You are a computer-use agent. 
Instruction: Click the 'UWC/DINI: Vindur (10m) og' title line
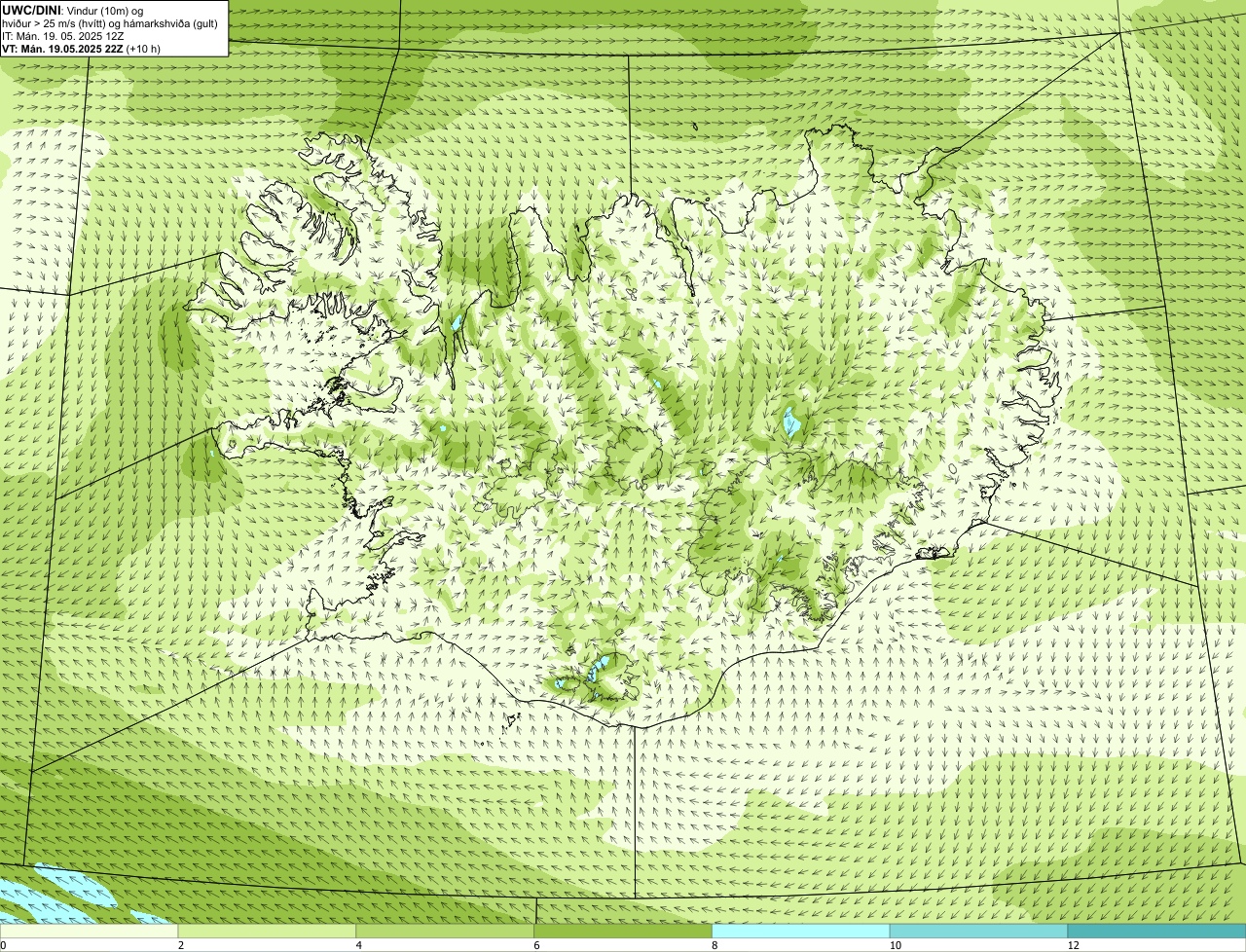[73, 10]
